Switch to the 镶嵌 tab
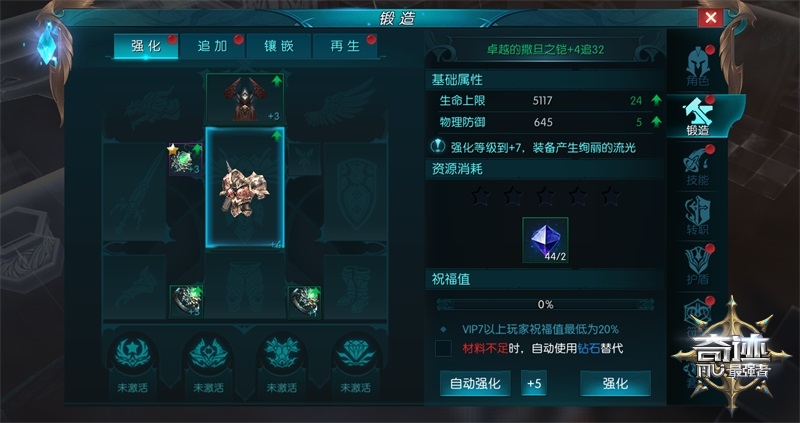The width and height of the screenshot is (800, 423). click(x=279, y=46)
